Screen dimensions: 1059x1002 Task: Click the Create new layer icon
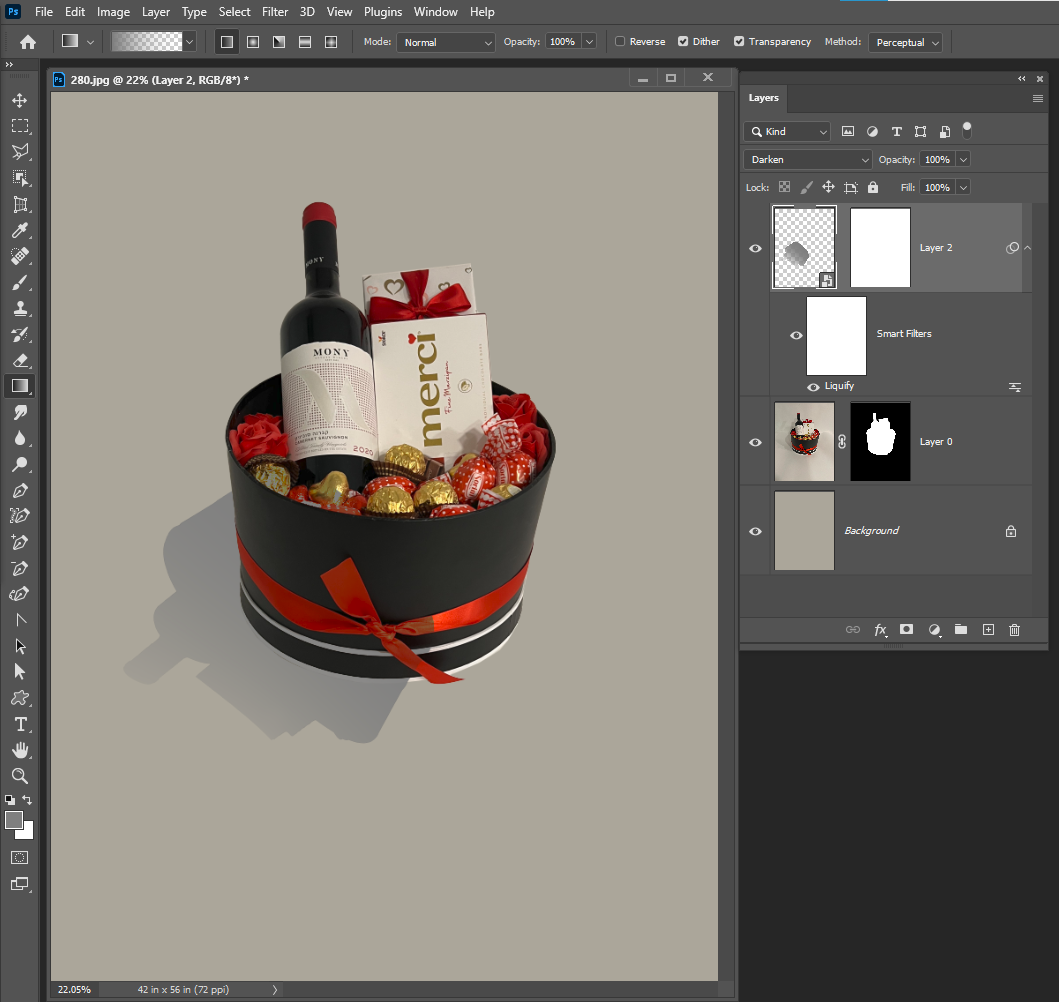coord(988,630)
